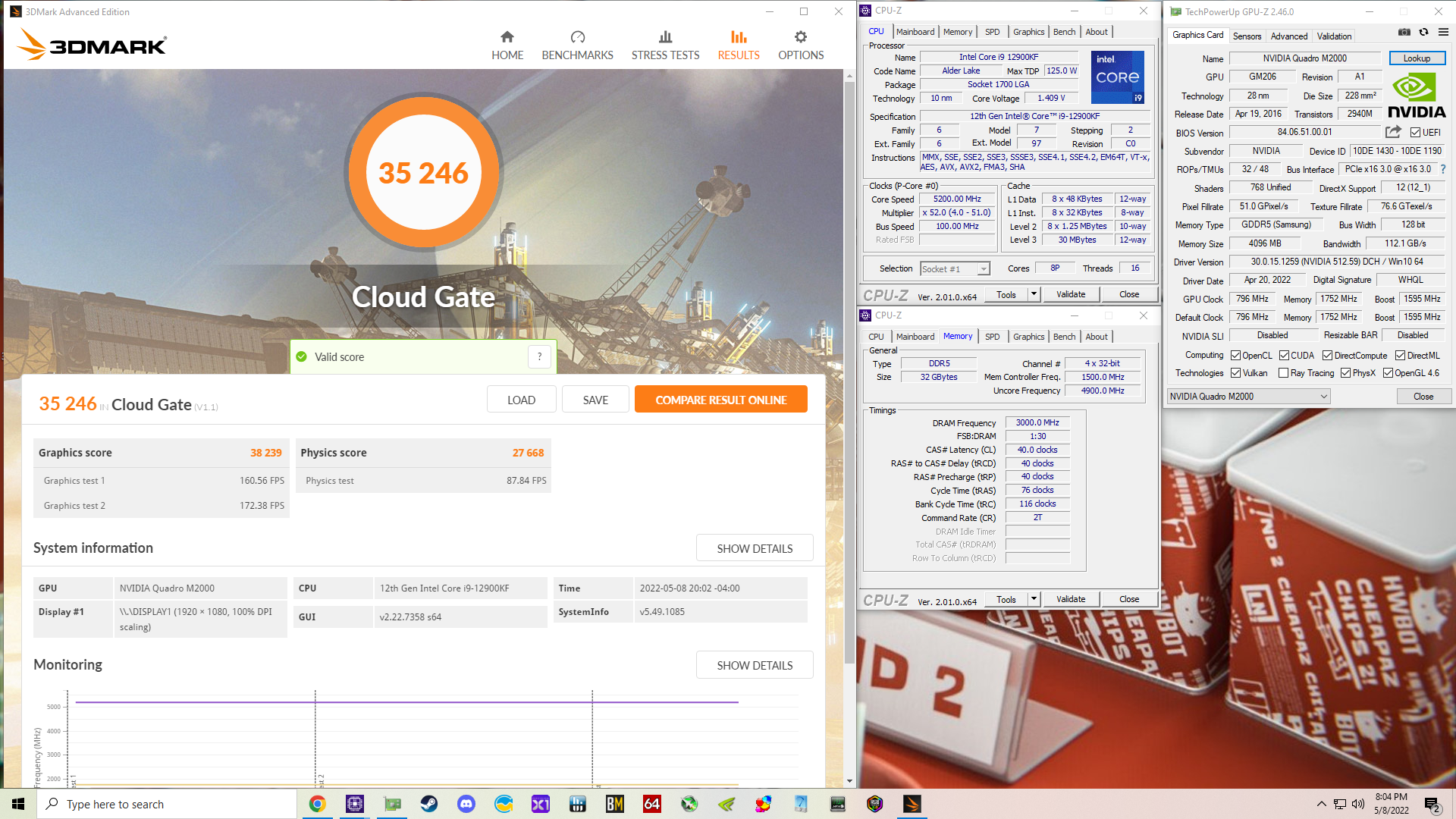
Task: Open Mainboard tab in top CPU-Z window
Action: click(915, 32)
